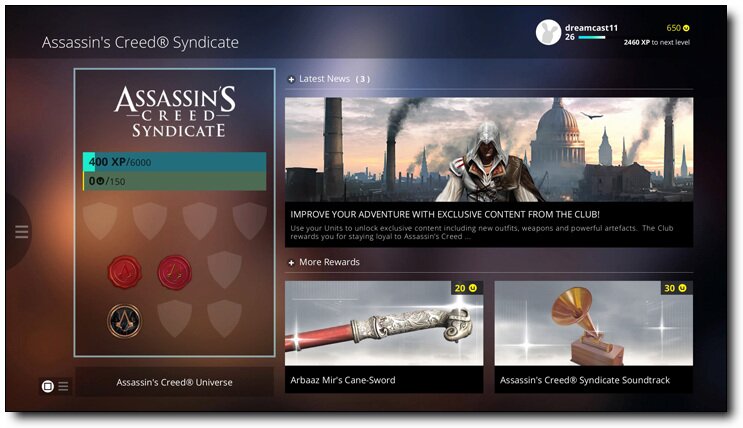Switch to grid view toggle
This screenshot has height=428, width=743.
click(x=47, y=386)
